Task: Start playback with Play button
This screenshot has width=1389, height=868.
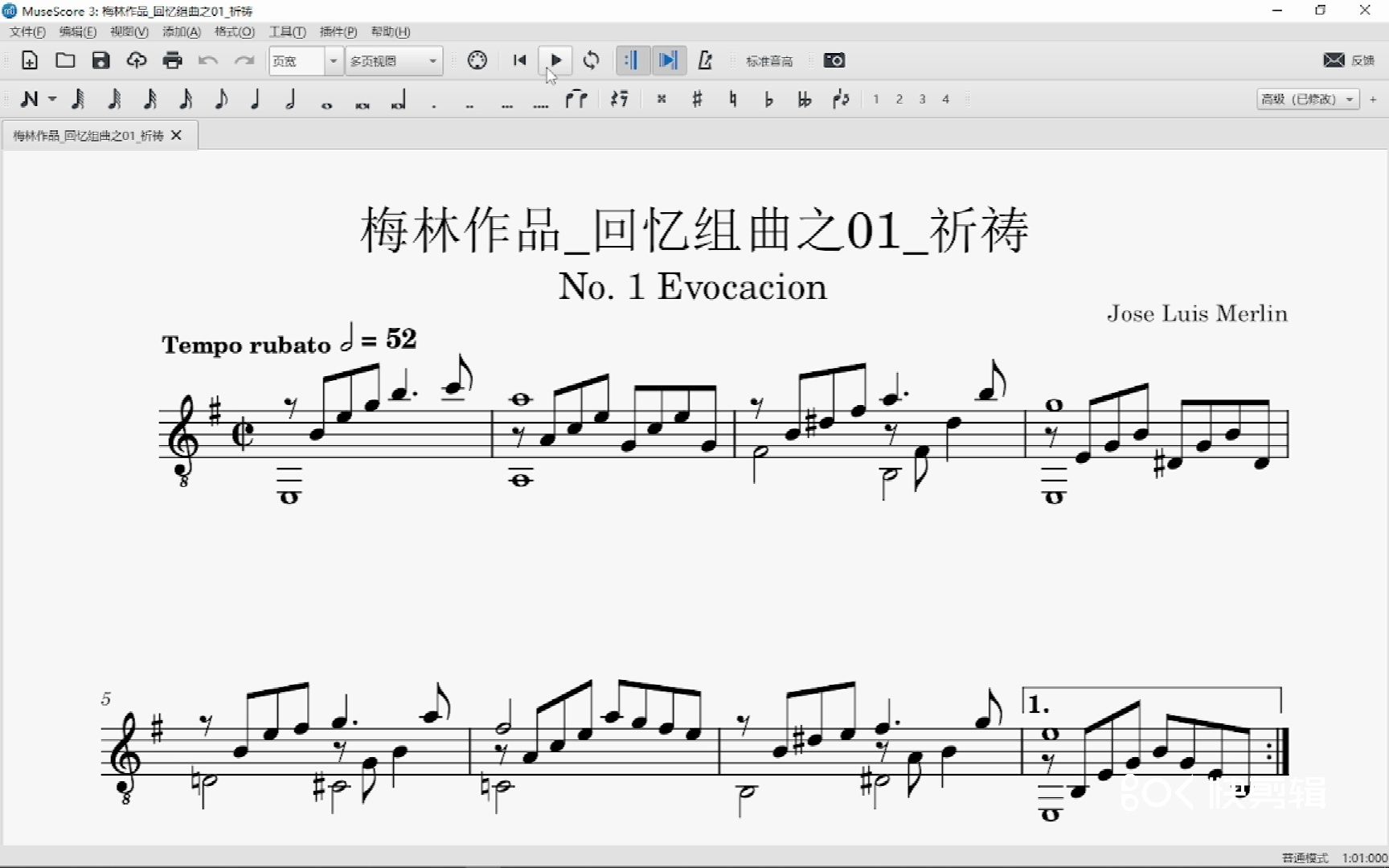Action: point(555,60)
